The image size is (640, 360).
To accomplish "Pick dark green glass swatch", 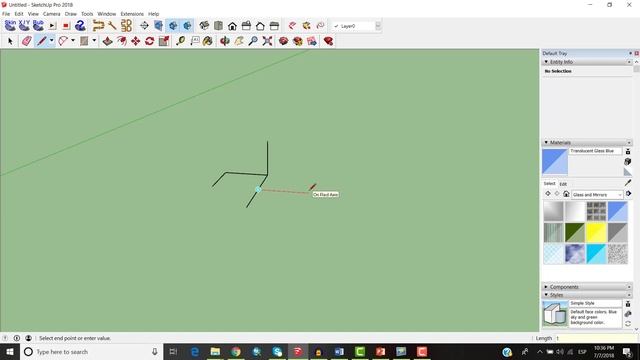I will tap(575, 233).
